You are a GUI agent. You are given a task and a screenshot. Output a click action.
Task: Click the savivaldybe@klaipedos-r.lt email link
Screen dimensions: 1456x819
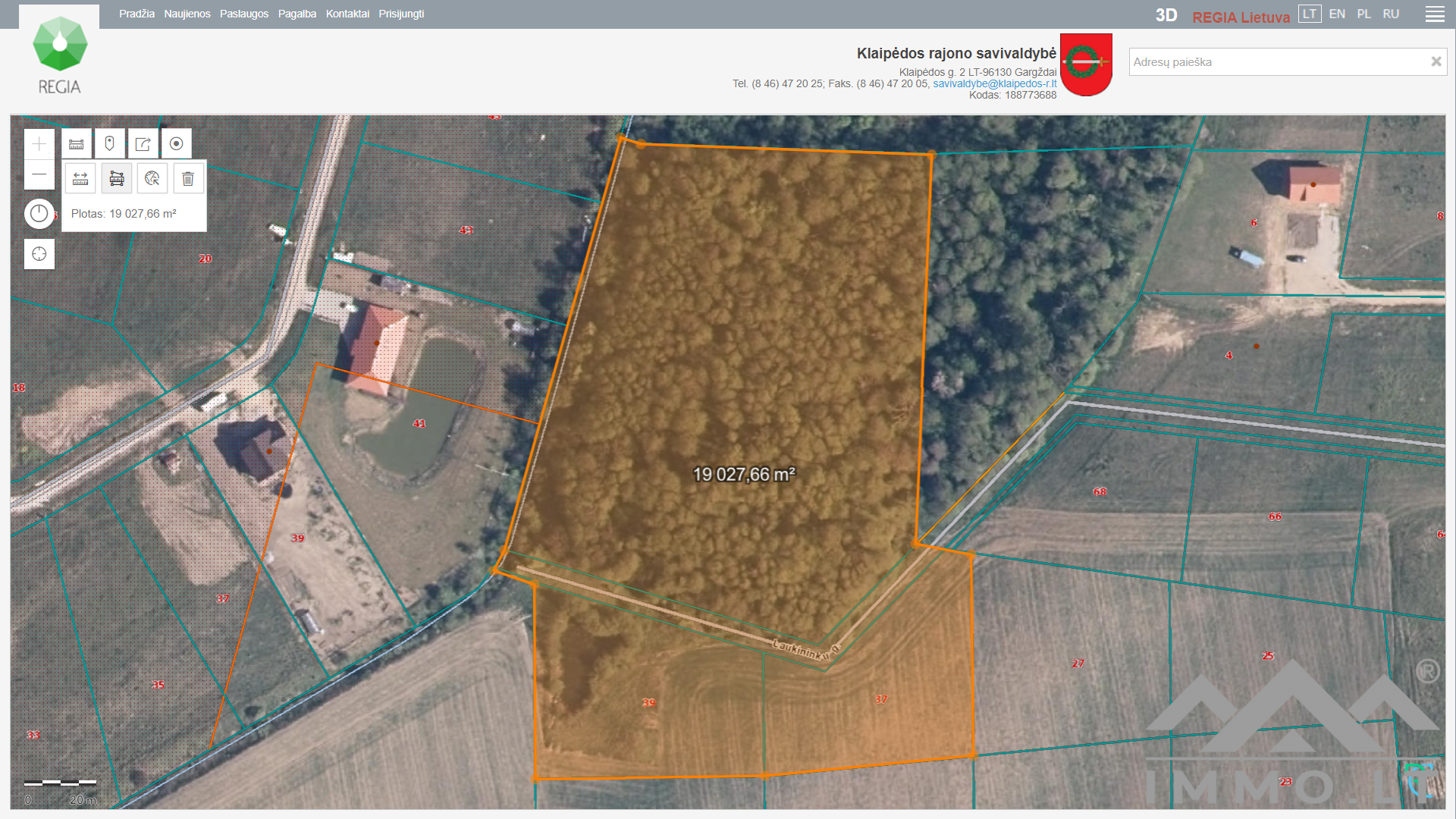[994, 83]
